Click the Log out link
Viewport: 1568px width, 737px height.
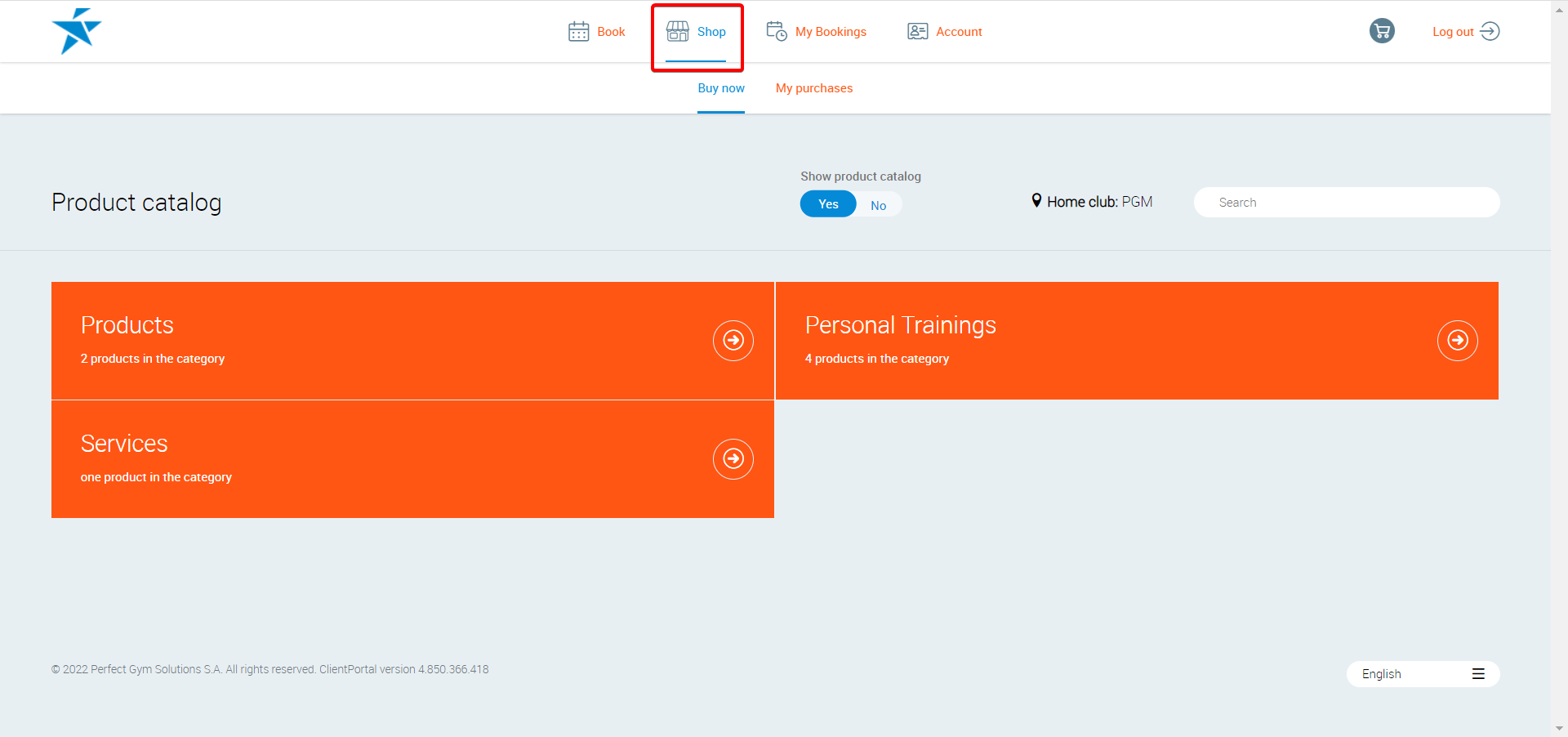pos(1452,32)
